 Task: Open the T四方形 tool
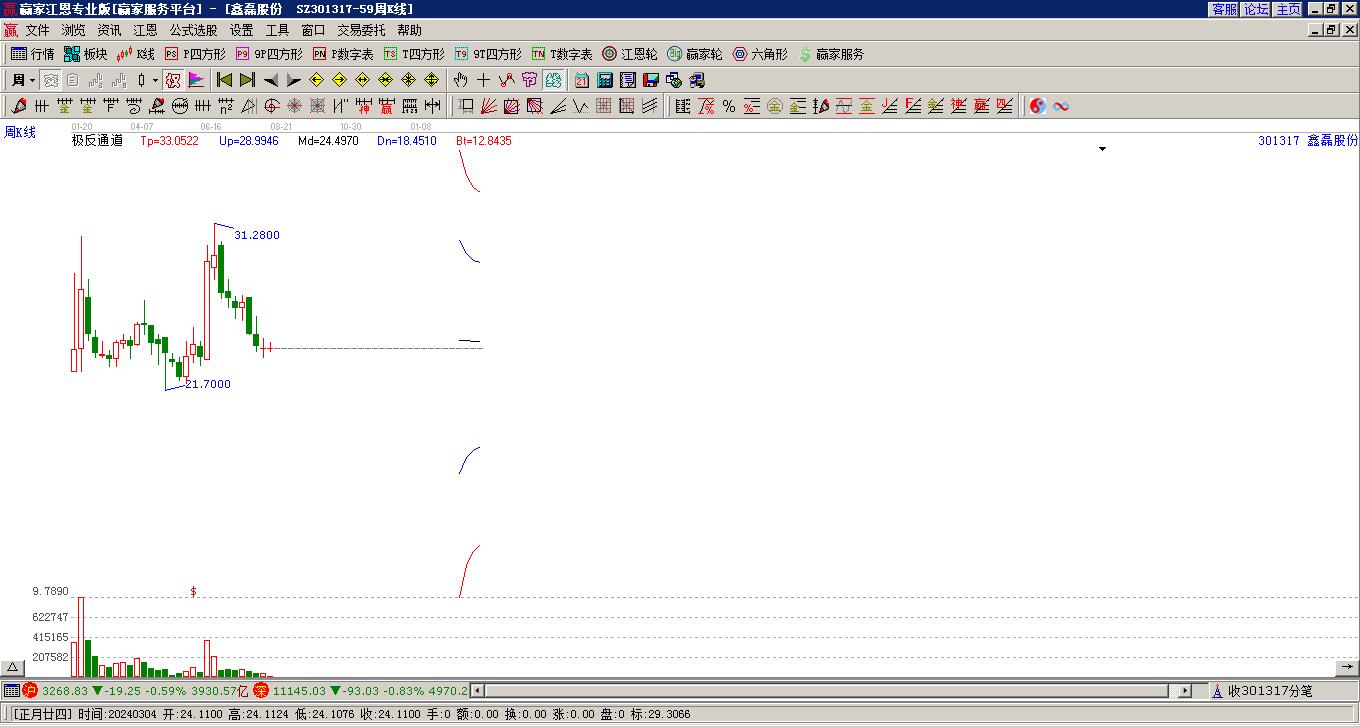point(414,54)
